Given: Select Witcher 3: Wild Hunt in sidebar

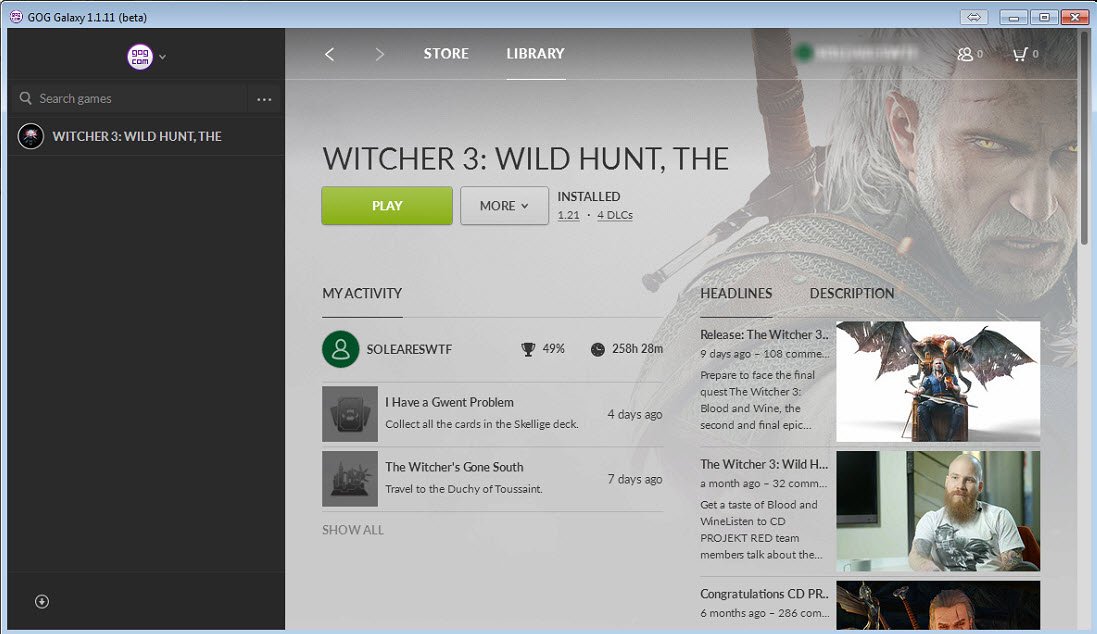Looking at the screenshot, I should coord(146,136).
